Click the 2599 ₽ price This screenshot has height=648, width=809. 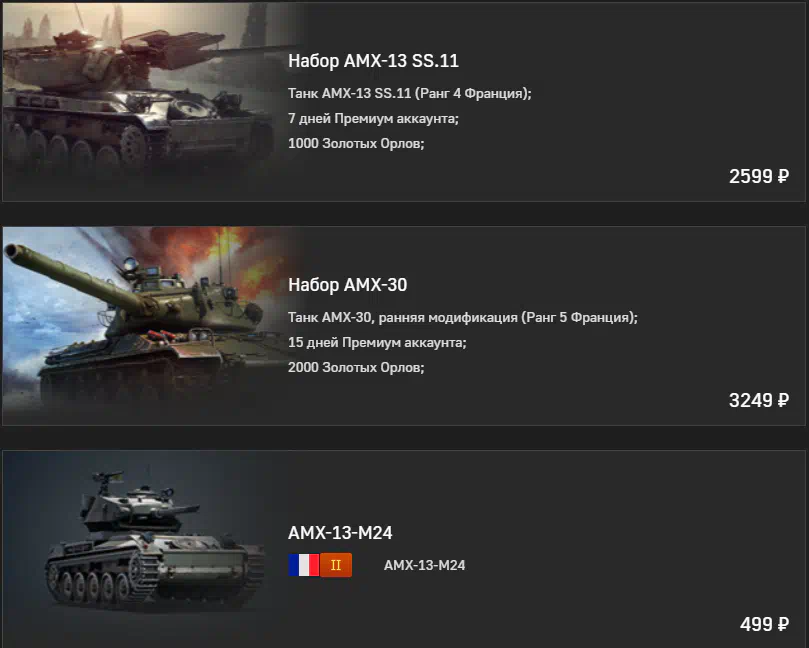point(758,176)
